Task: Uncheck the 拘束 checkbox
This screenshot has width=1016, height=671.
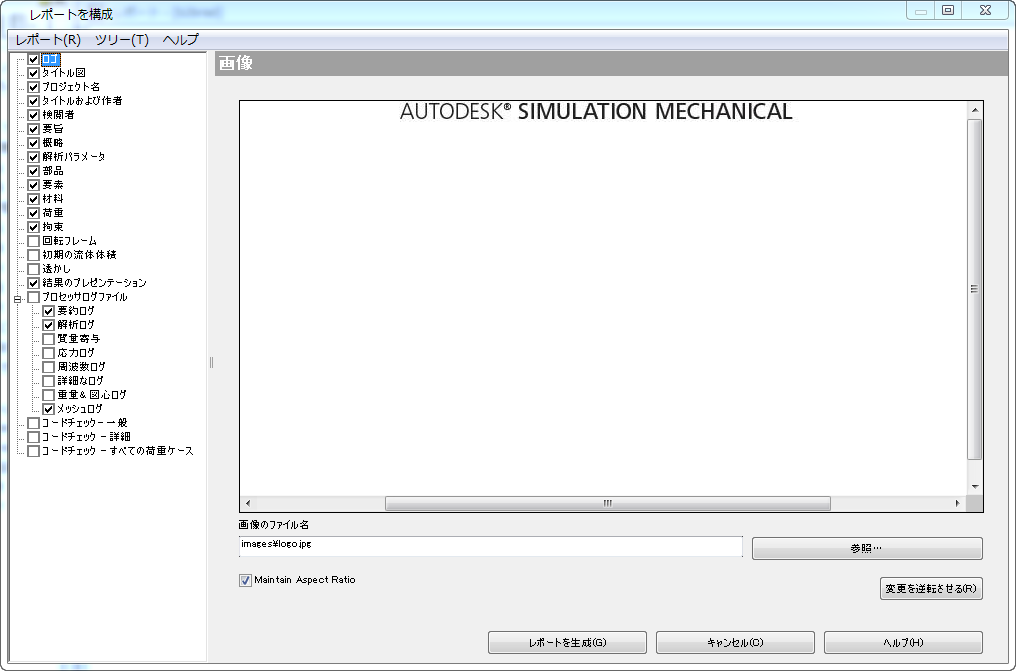Action: click(34, 227)
